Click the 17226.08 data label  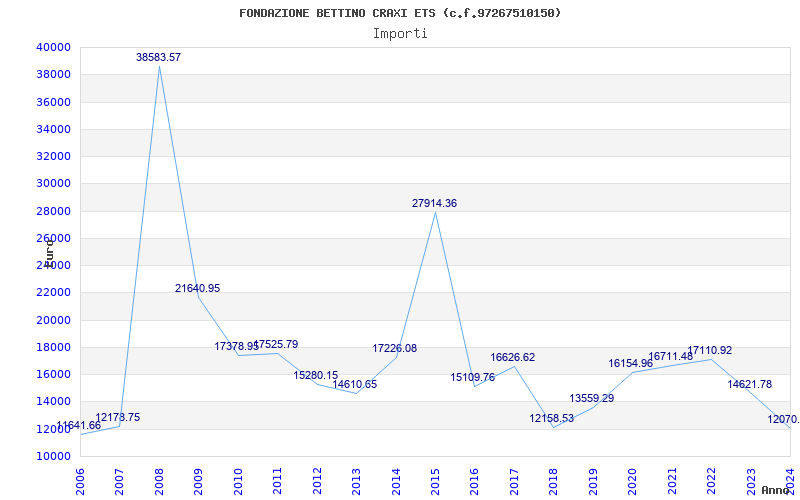[394, 349]
